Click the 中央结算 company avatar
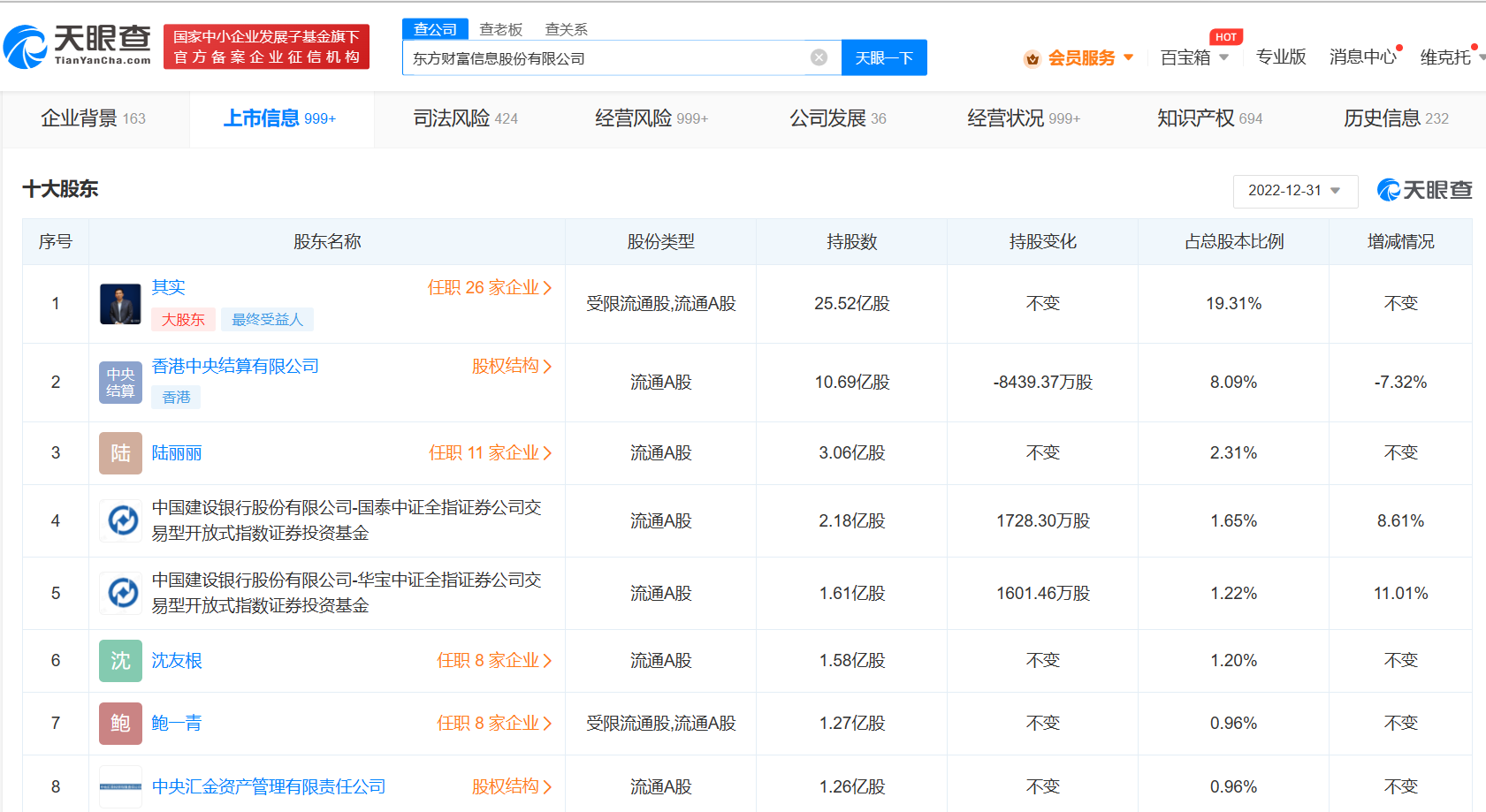The height and width of the screenshot is (812, 1486). tap(120, 383)
